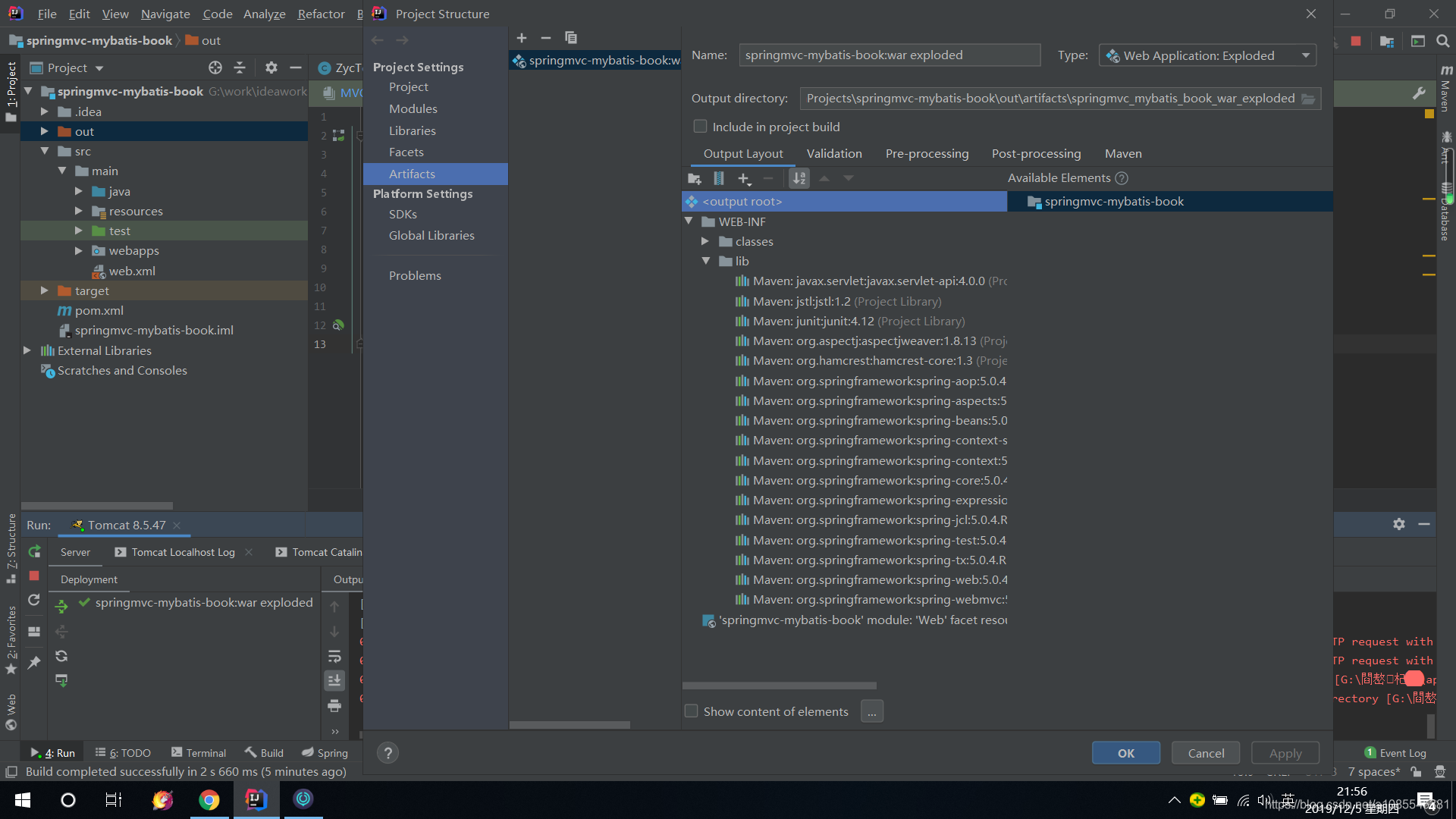Open the Run panel settings gear

coord(1399,524)
